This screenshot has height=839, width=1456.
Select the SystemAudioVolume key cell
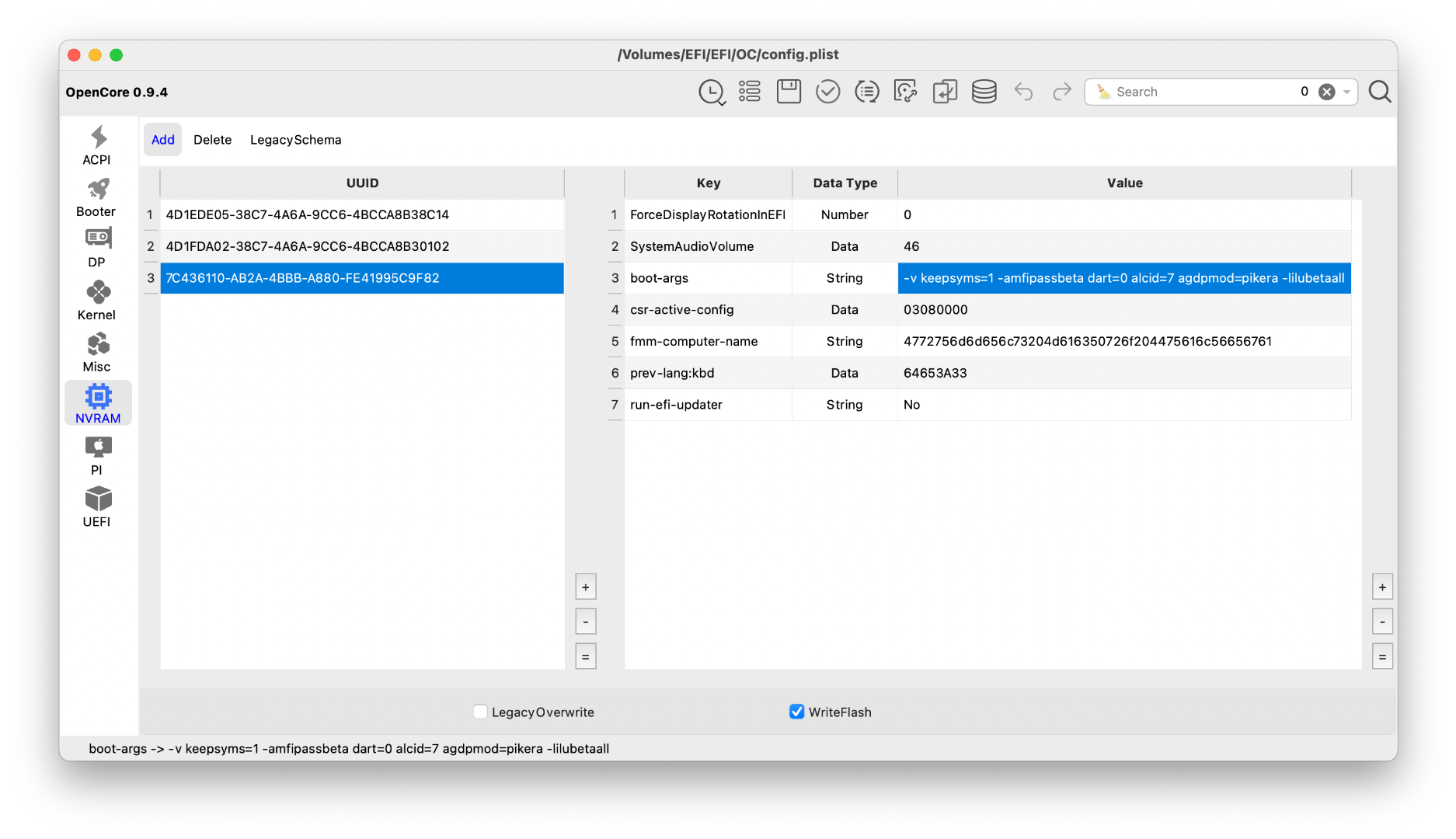[709, 246]
